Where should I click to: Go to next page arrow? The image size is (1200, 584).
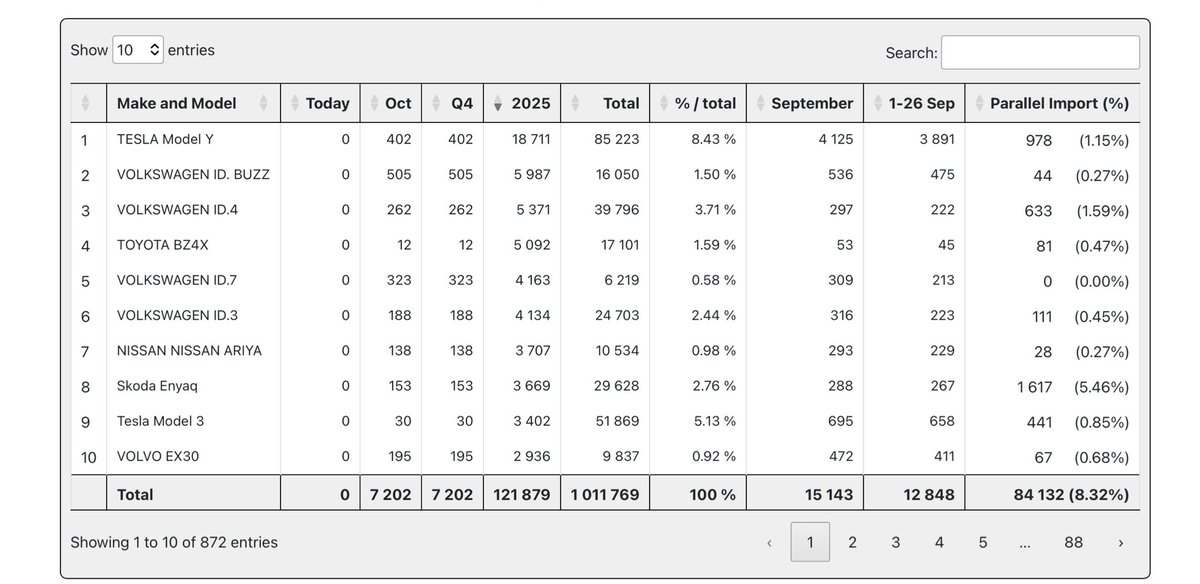coord(1120,542)
